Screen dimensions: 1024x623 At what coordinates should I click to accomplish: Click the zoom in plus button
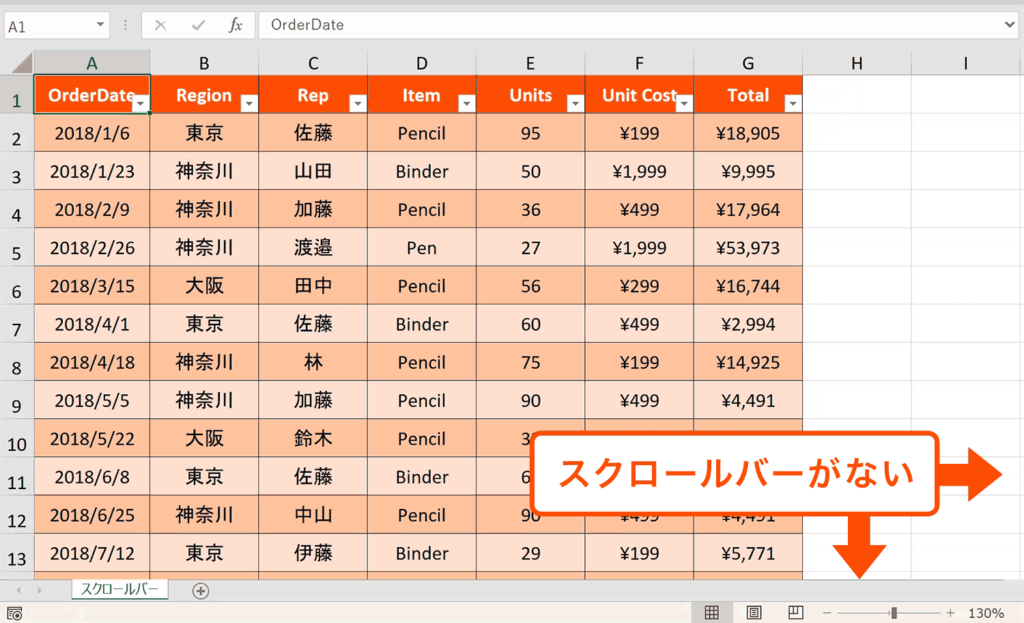tap(950, 613)
